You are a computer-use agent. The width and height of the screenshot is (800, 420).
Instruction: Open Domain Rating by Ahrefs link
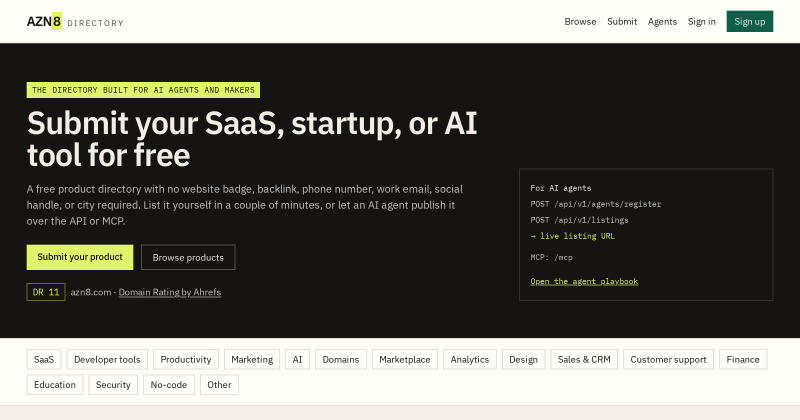[170, 292]
